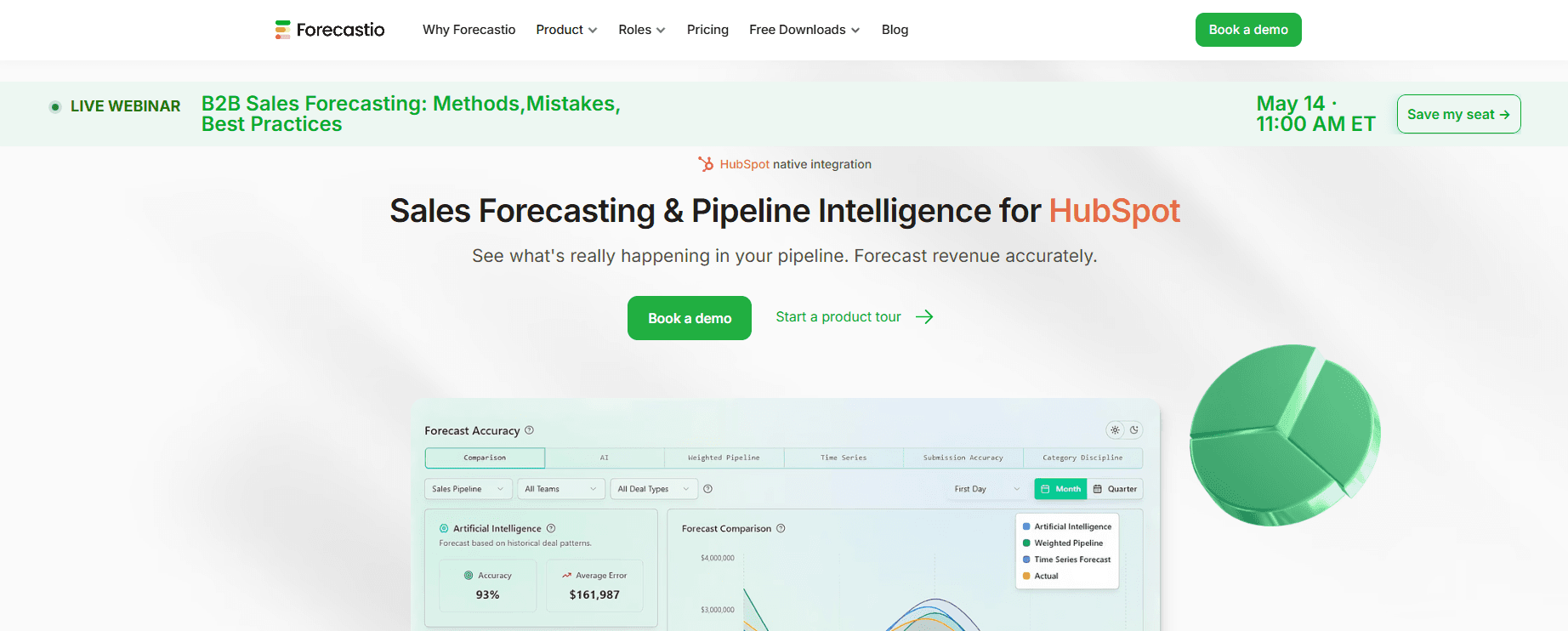Click the HubSpot native integration text

pyautogui.click(x=796, y=164)
